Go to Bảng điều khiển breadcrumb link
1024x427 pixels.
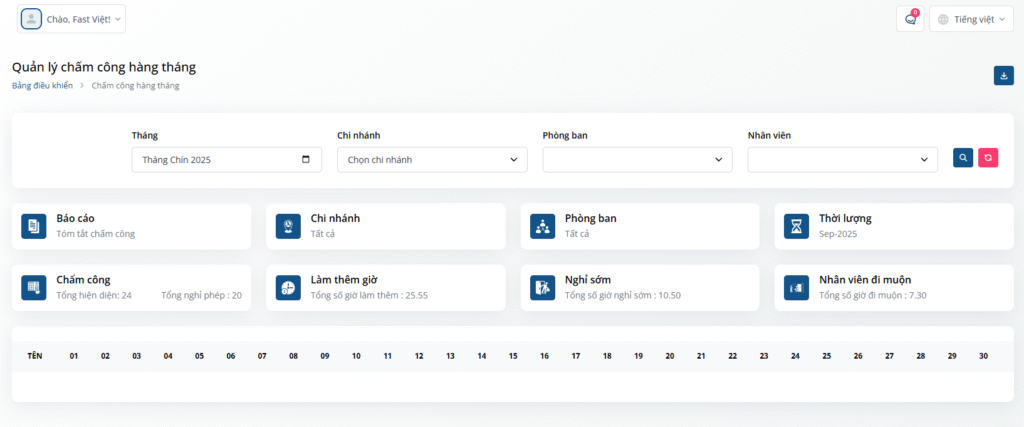42,86
